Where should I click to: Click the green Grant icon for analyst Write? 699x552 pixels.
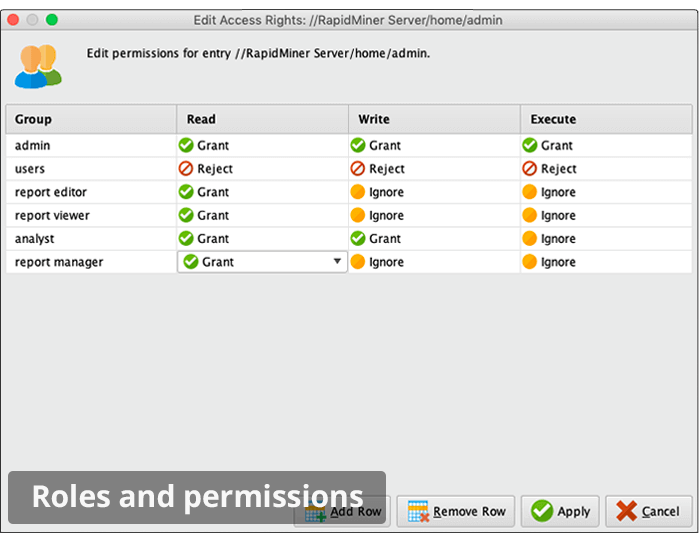[358, 239]
